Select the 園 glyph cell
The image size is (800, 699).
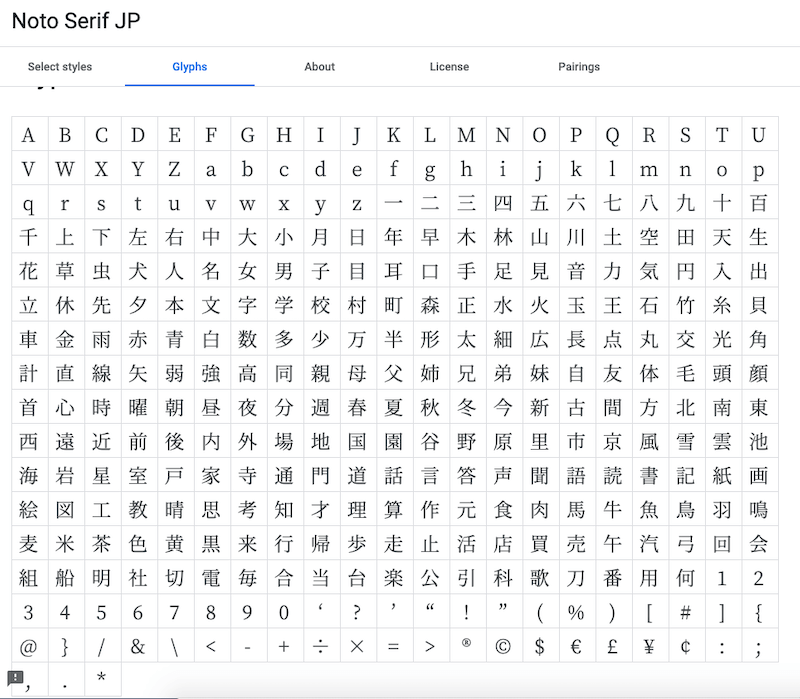395,441
